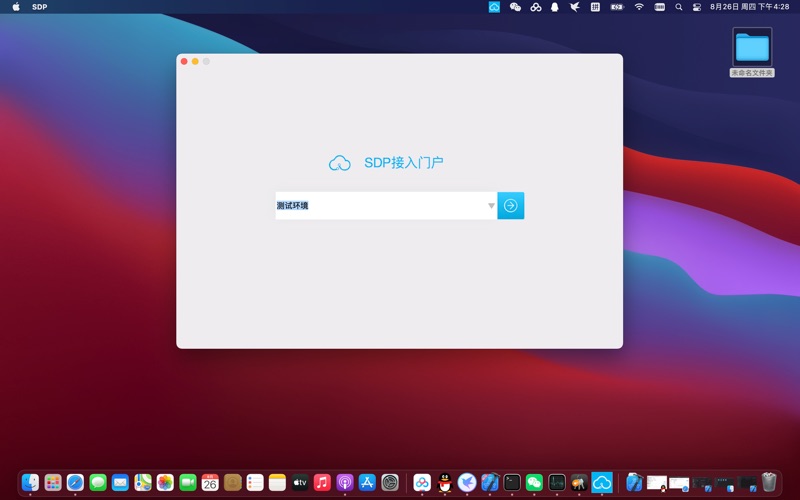Viewport: 800px width, 500px height.
Task: Restore minimized window with Safari badge
Action: coord(679,484)
